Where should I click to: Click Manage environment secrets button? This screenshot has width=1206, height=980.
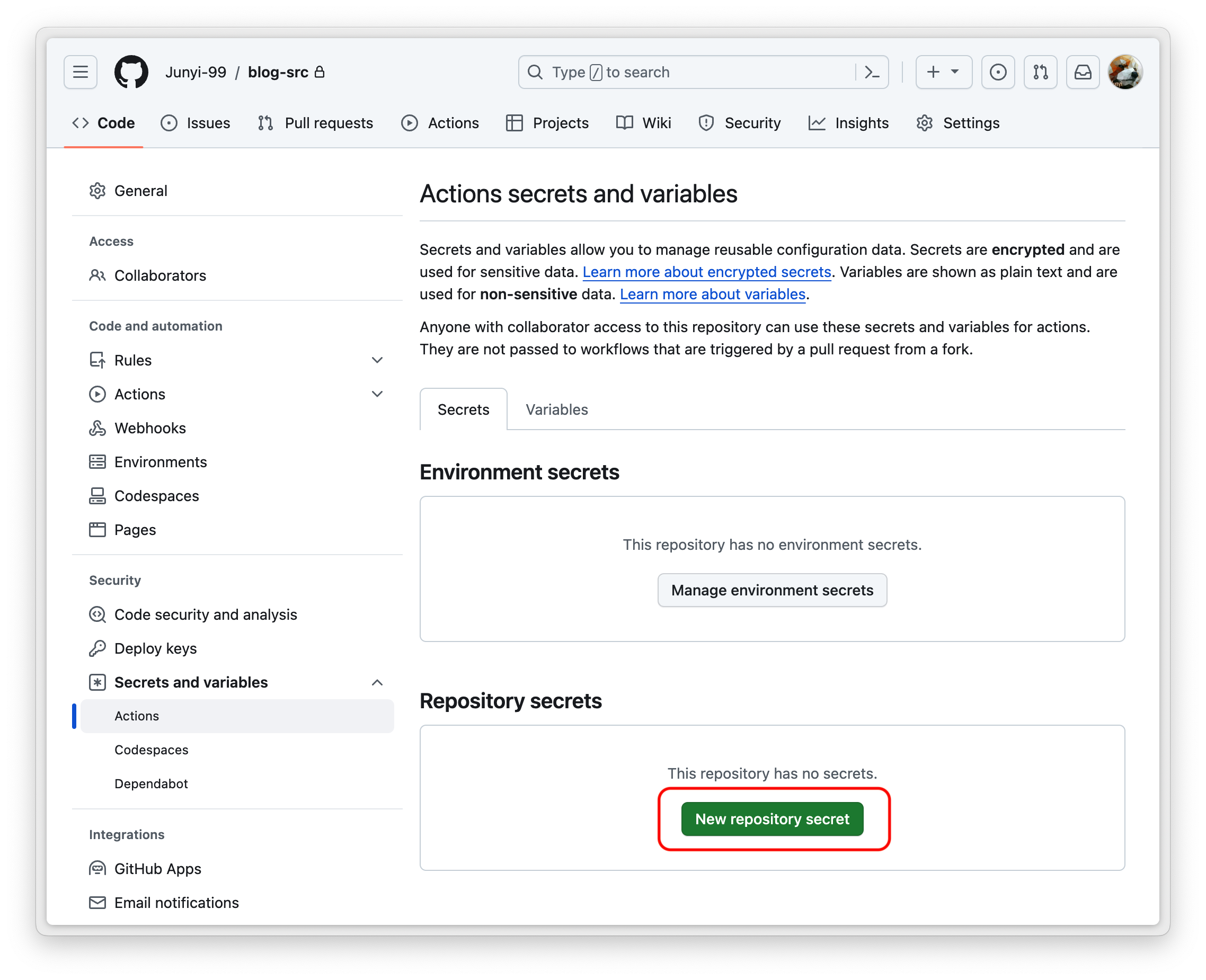coord(772,589)
